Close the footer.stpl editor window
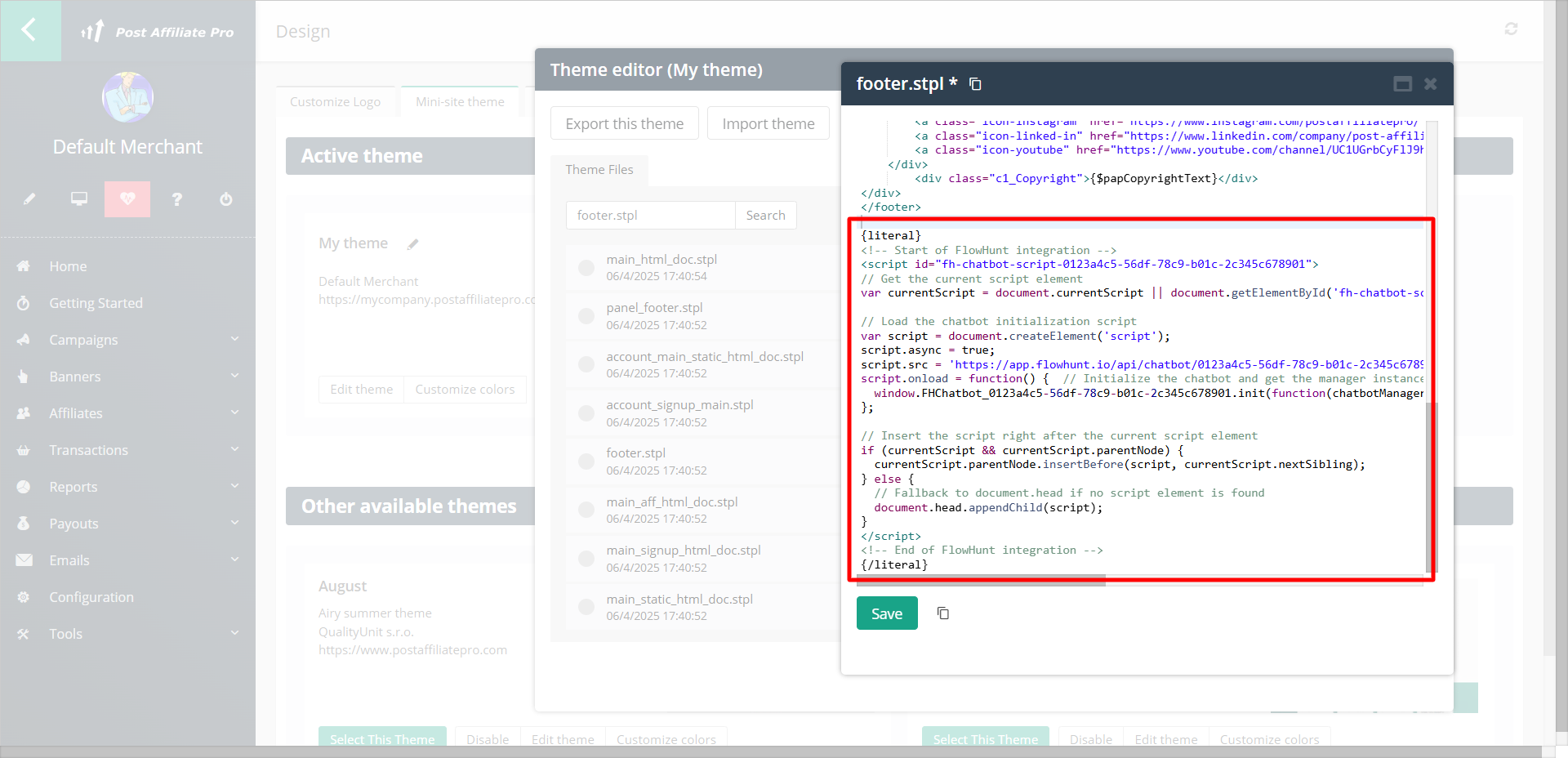1568x758 pixels. point(1430,84)
